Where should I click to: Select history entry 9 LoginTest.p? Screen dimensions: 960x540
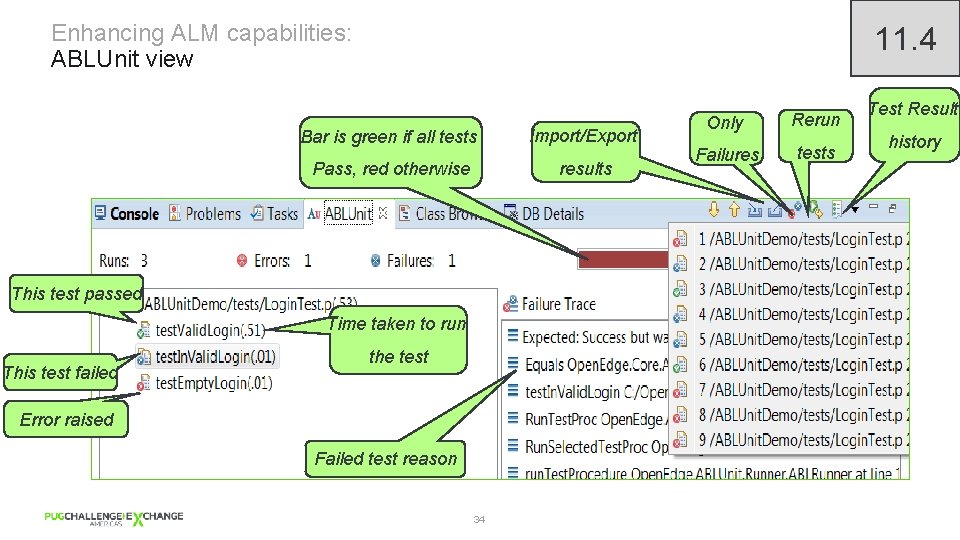[789, 440]
